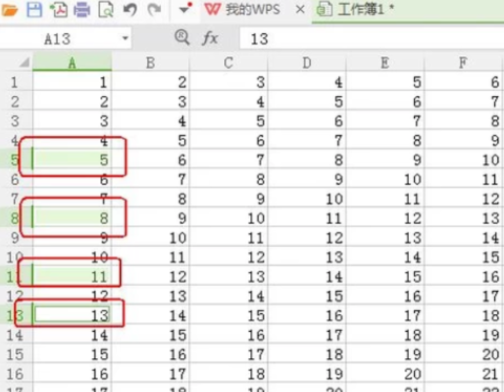504x392 pixels.
Task: Open a file with the folder icon
Action: (9, 10)
